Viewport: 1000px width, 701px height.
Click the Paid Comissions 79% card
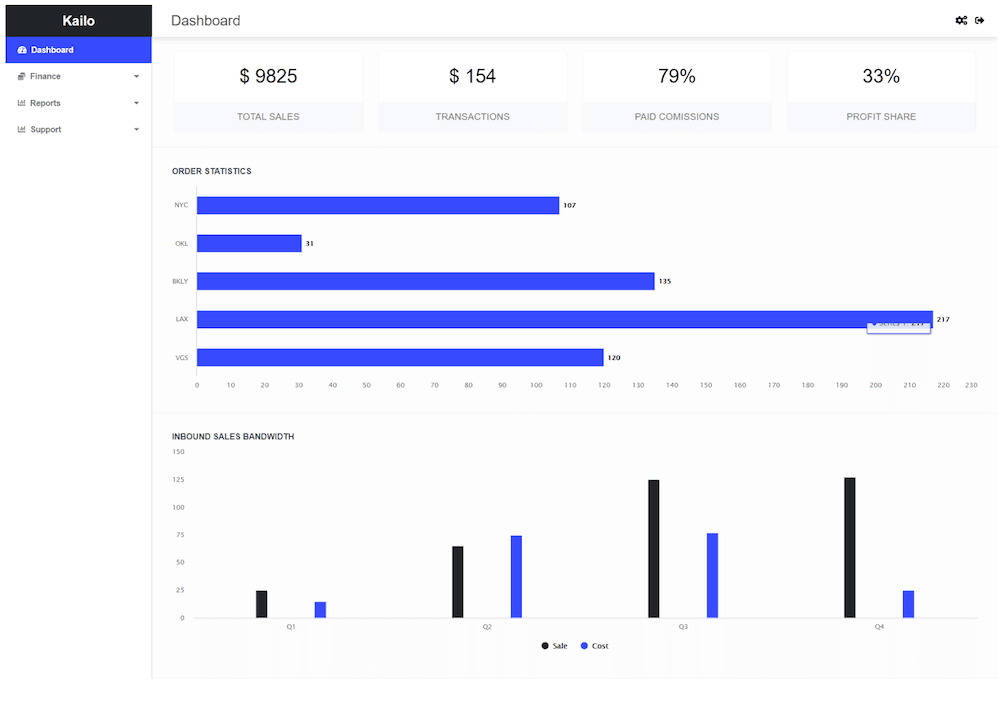pos(677,92)
